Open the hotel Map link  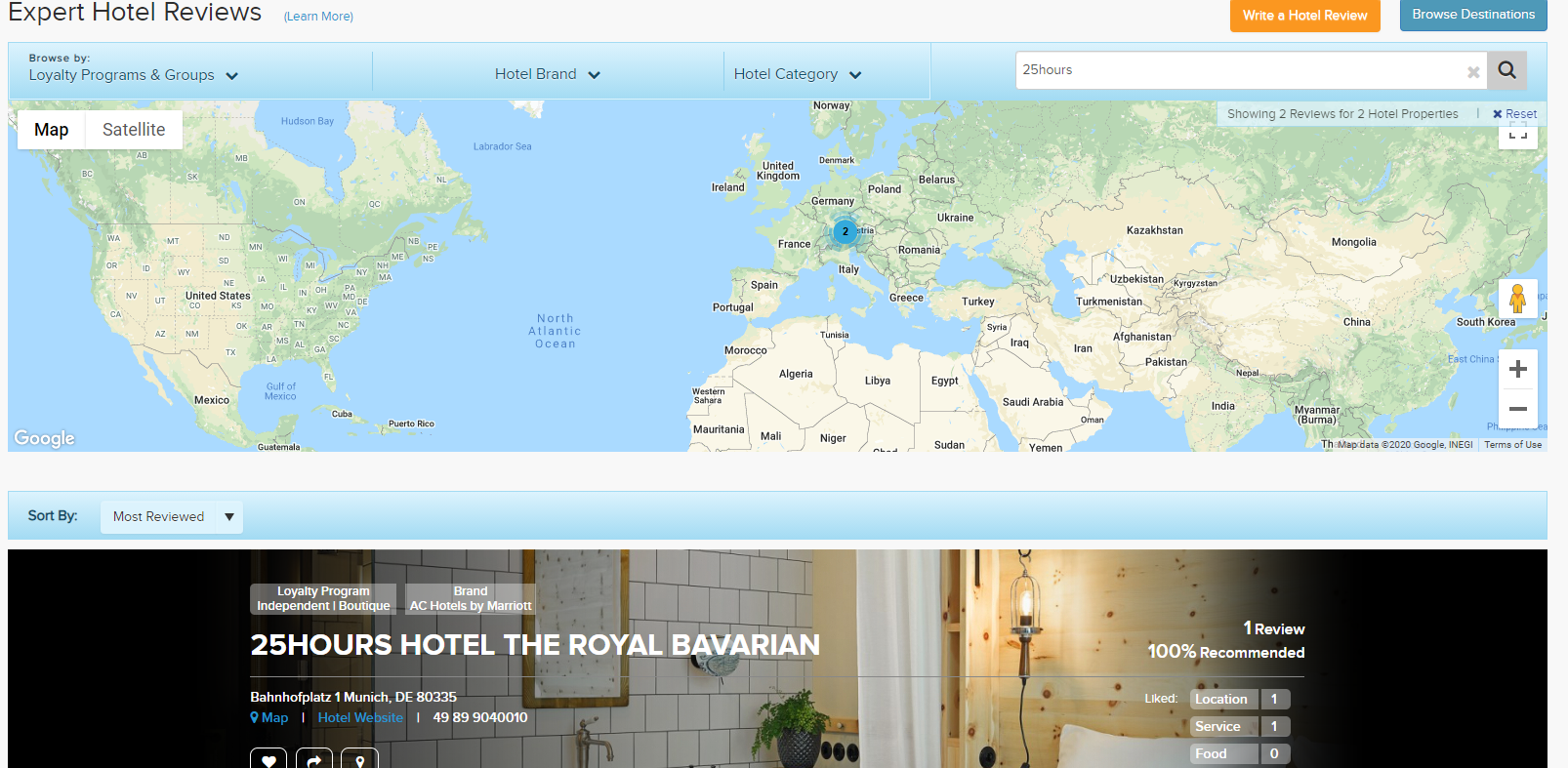(269, 717)
